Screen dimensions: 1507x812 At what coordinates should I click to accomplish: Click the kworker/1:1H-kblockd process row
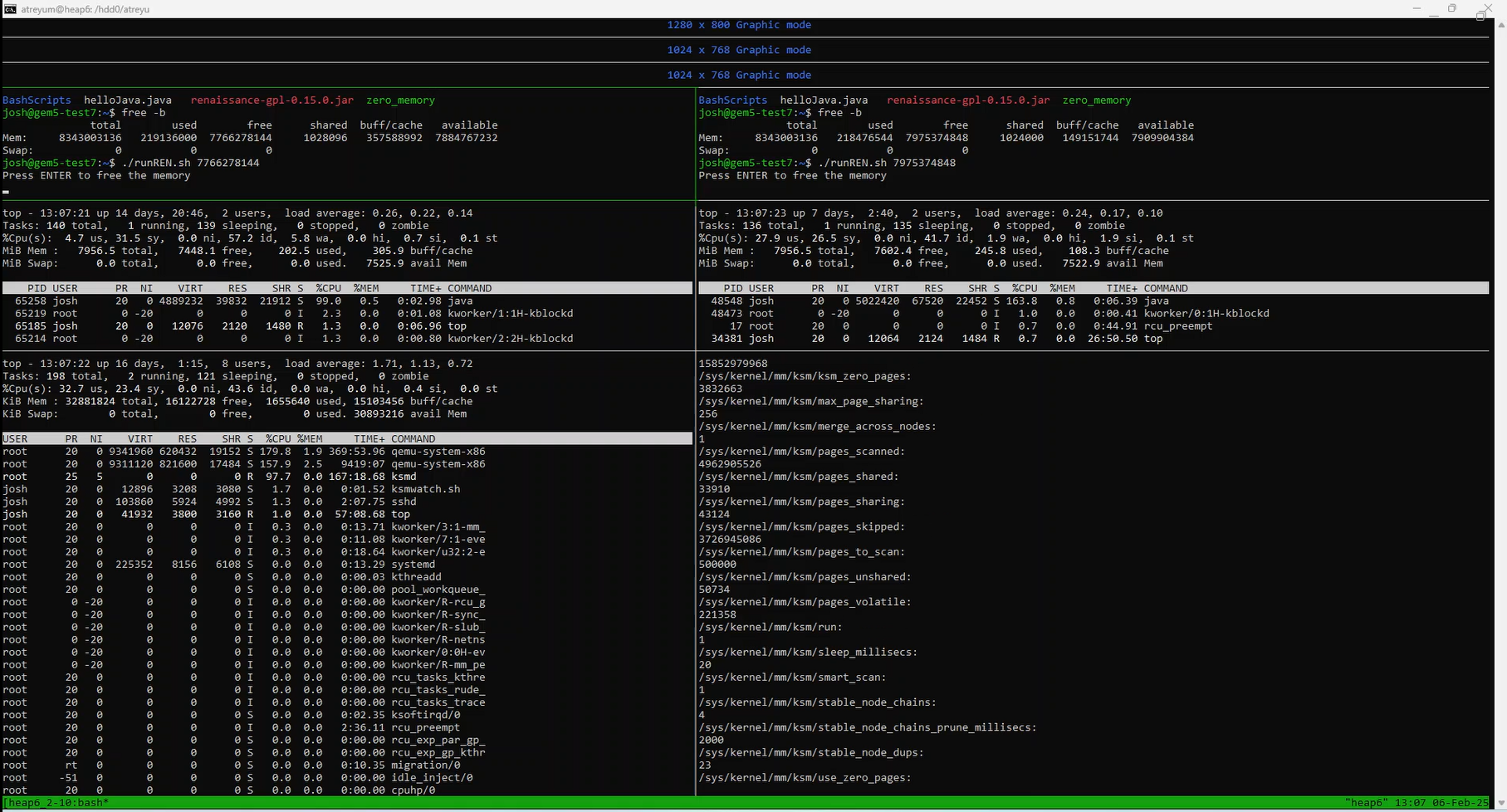[347, 313]
